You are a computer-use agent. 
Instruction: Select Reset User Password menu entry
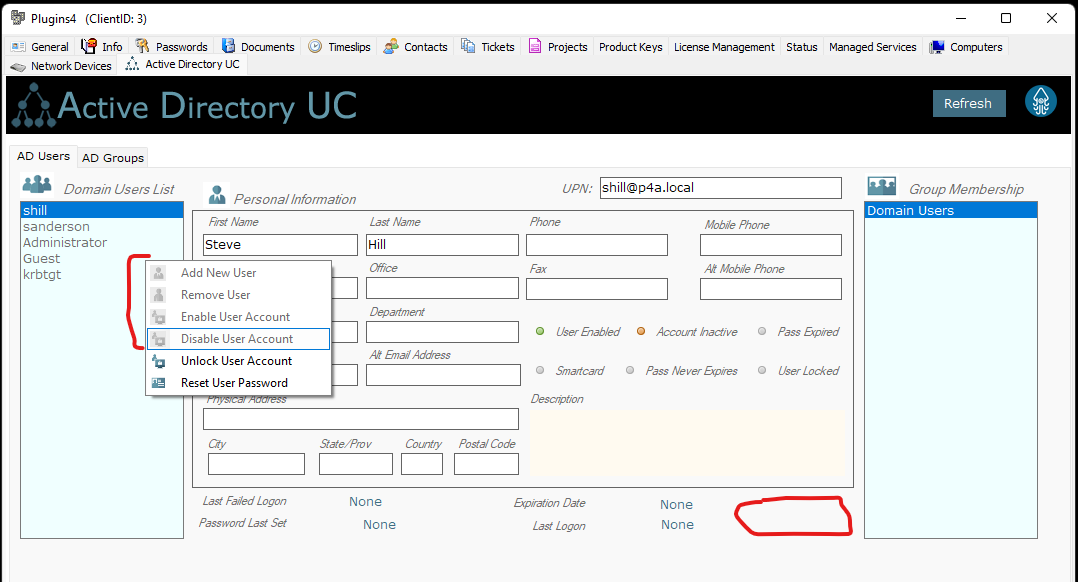click(234, 383)
